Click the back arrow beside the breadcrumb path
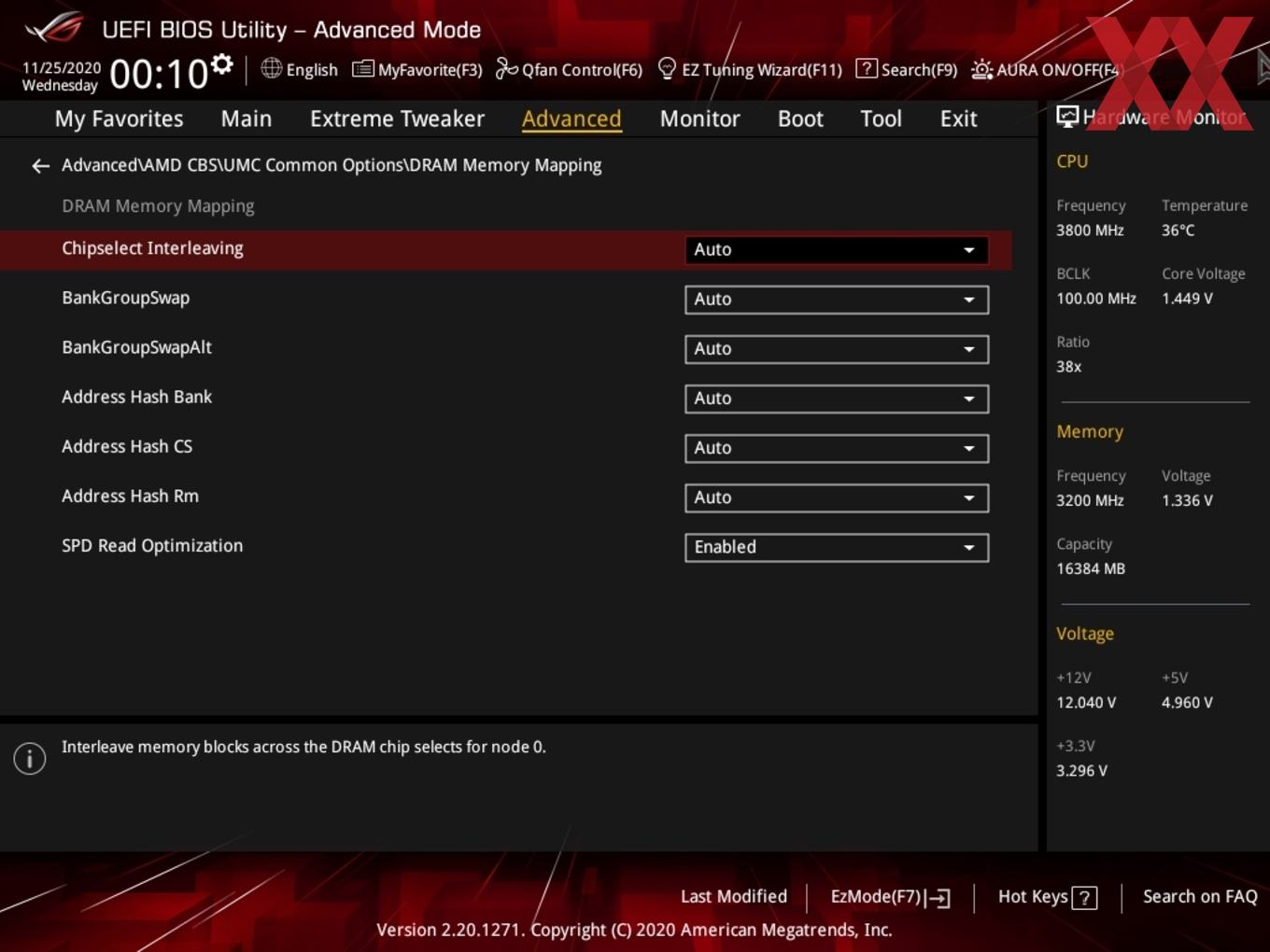This screenshot has width=1270, height=952. coord(40,166)
